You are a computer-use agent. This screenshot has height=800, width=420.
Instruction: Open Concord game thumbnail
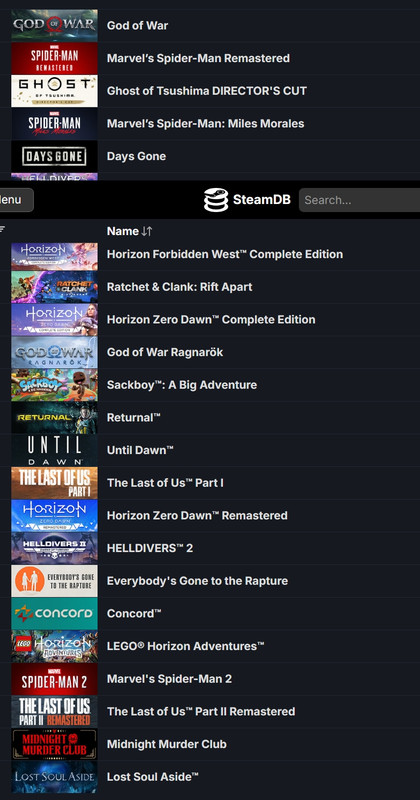tap(54, 613)
